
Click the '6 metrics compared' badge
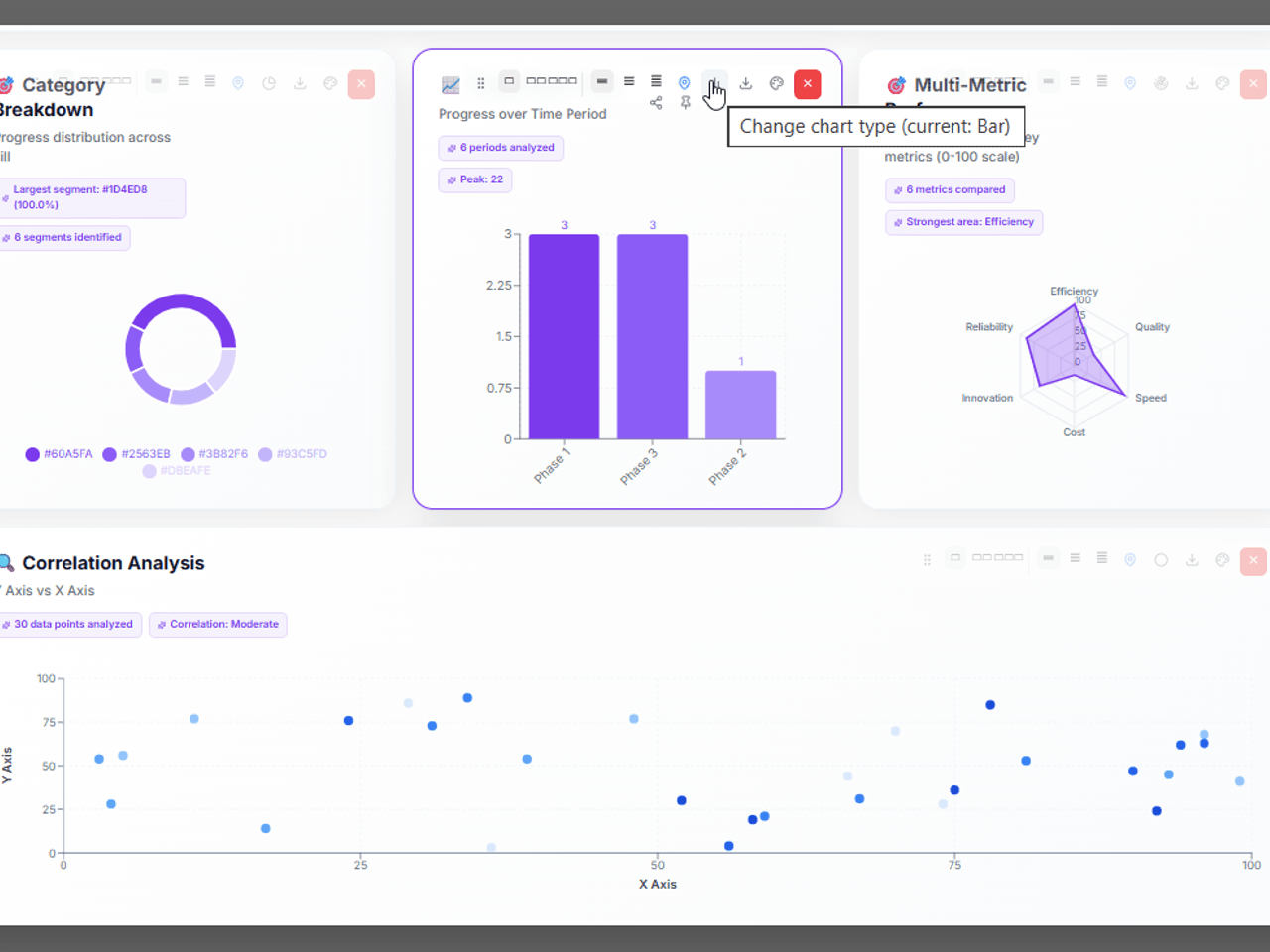[950, 189]
